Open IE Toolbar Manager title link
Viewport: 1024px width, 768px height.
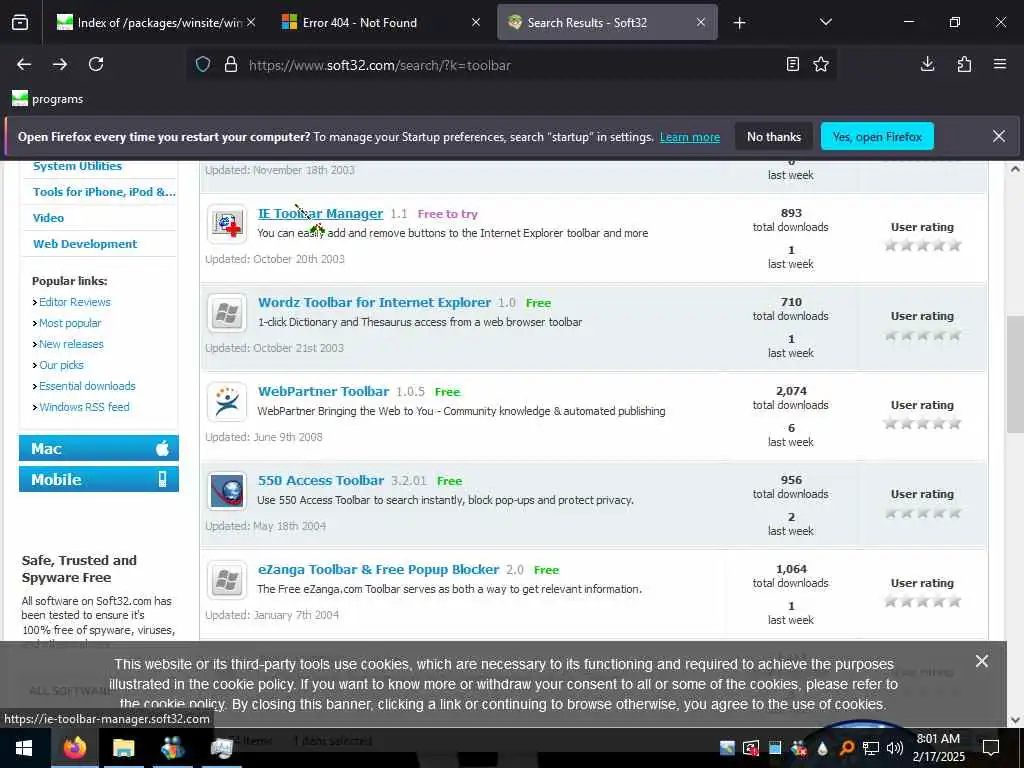tap(321, 214)
